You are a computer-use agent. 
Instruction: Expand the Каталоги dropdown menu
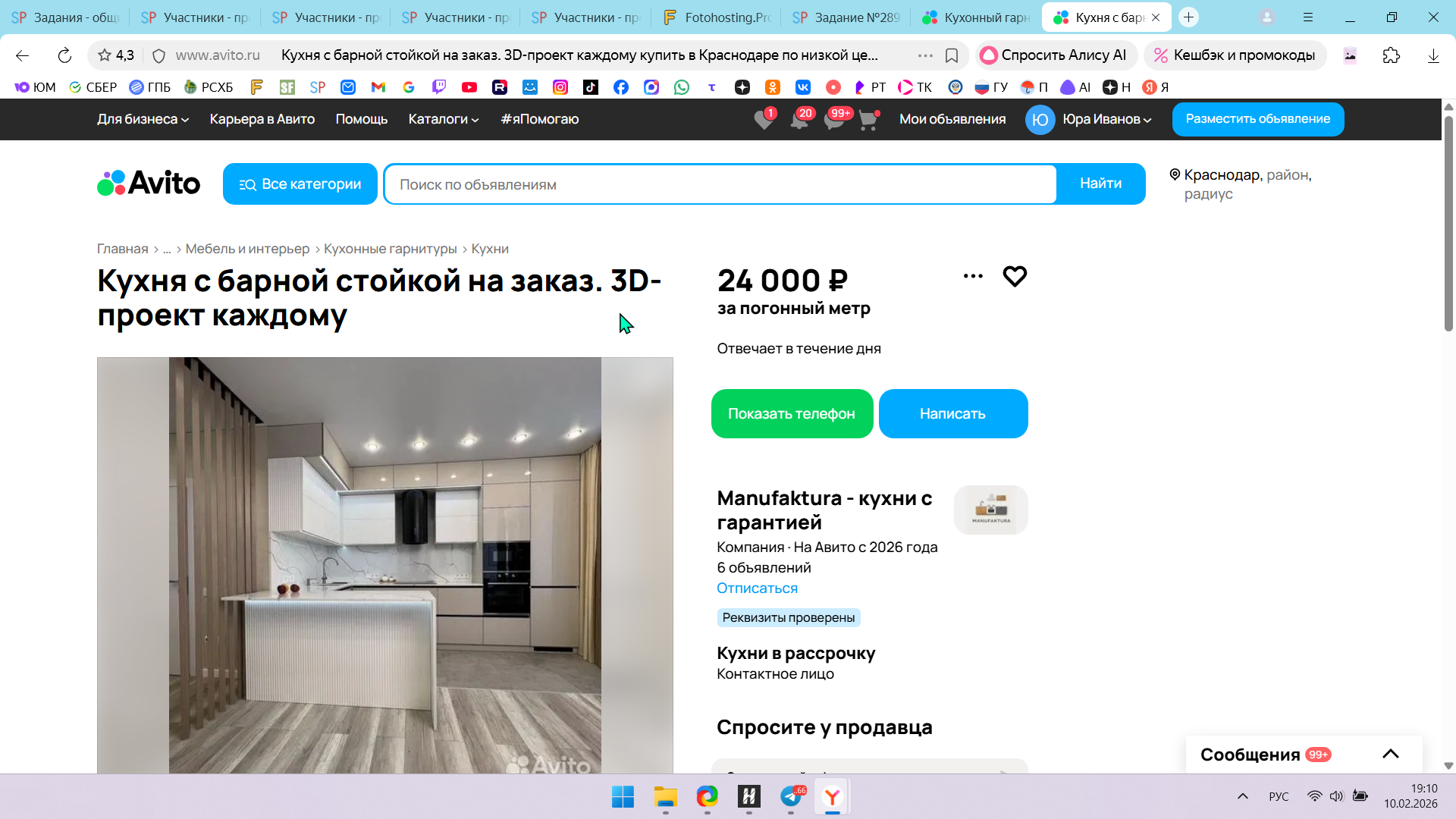coord(444,119)
